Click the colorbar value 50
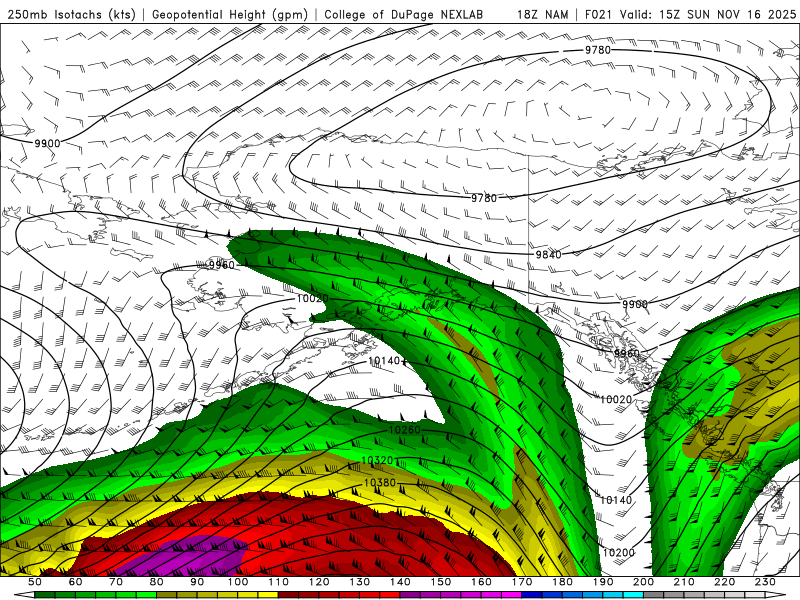Image resolution: width=800 pixels, height=600 pixels. coord(35,582)
